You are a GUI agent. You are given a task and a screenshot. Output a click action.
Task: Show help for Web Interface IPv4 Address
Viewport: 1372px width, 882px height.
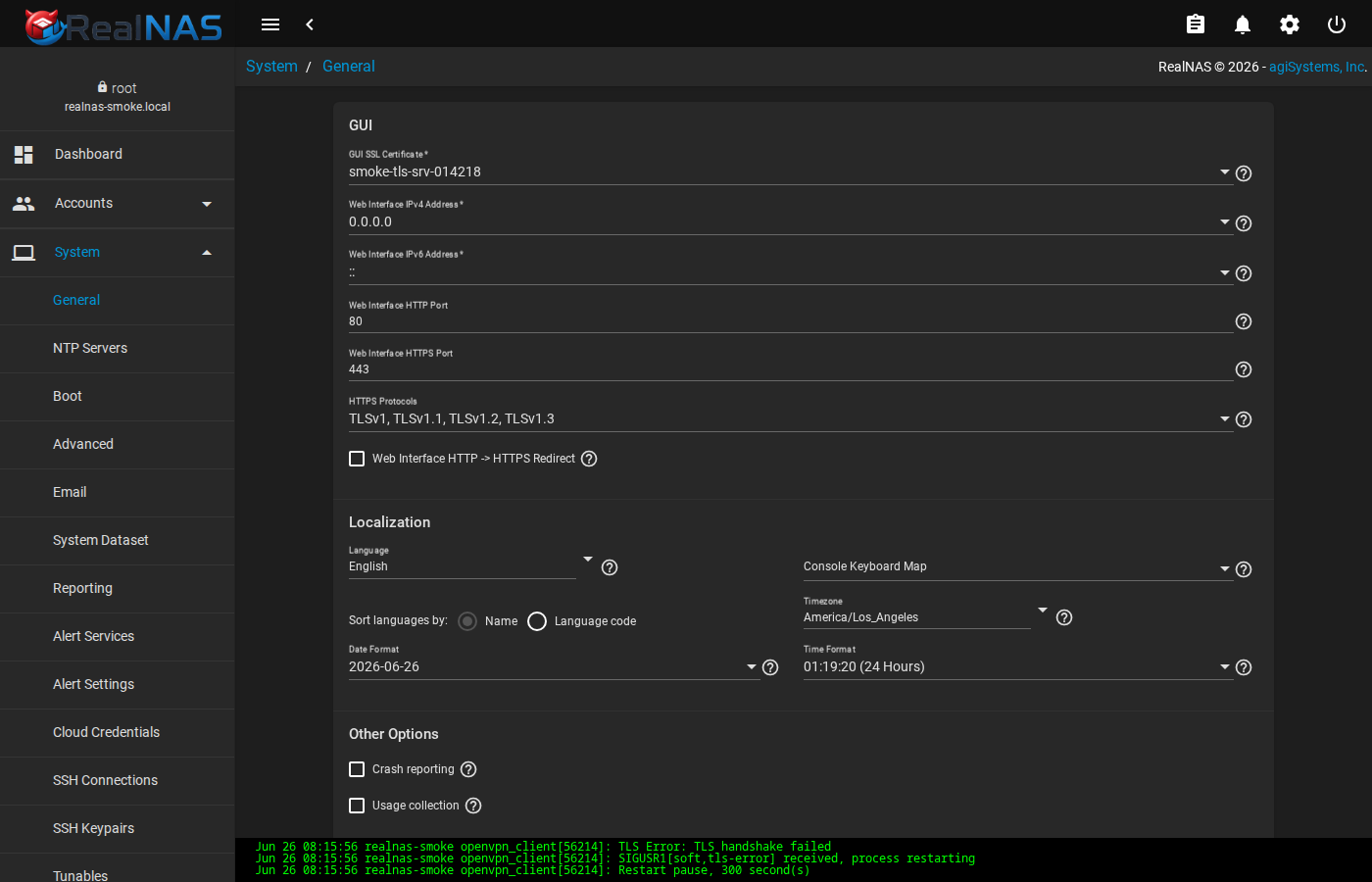[1244, 223]
